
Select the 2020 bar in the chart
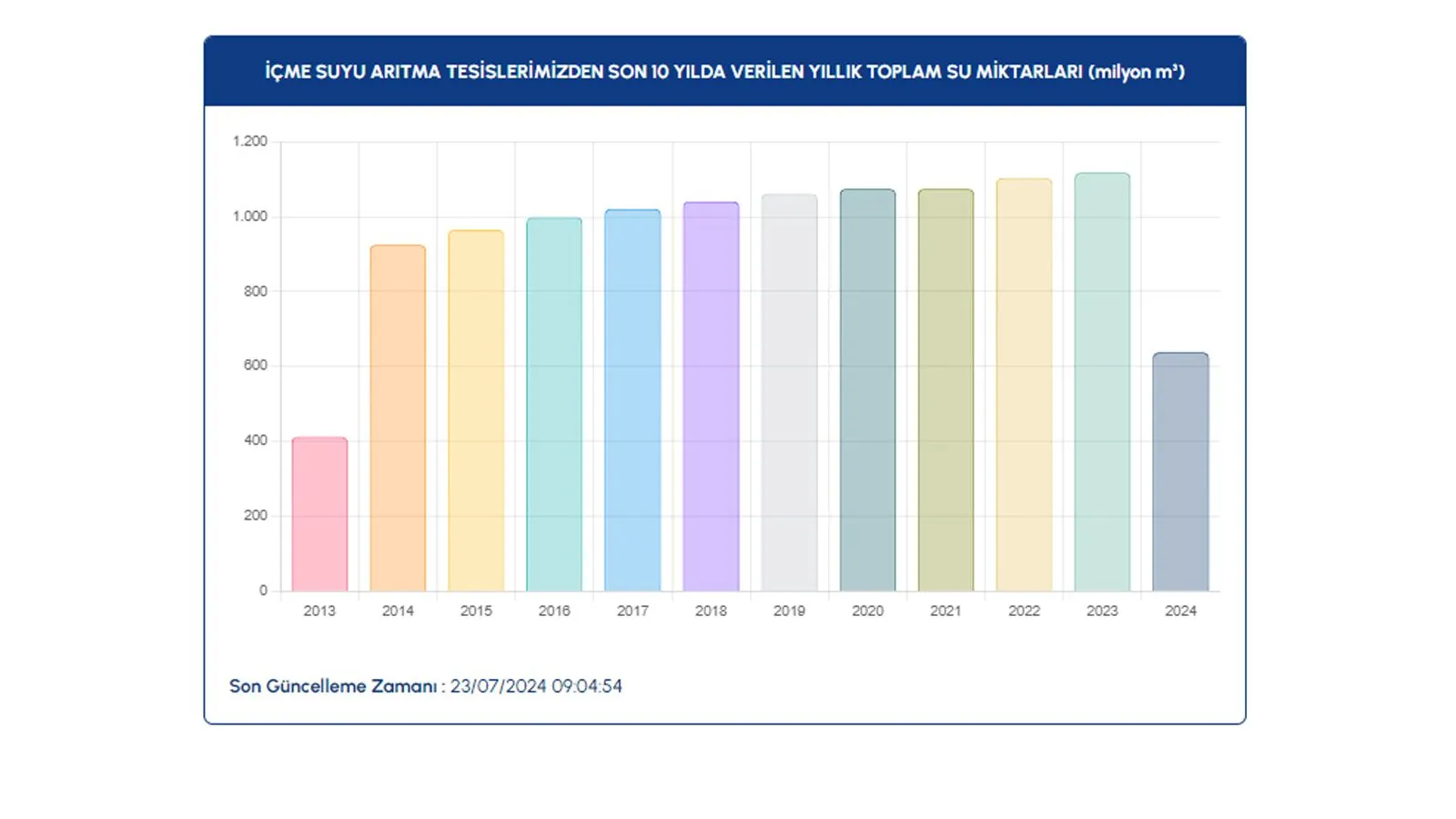tap(867, 390)
